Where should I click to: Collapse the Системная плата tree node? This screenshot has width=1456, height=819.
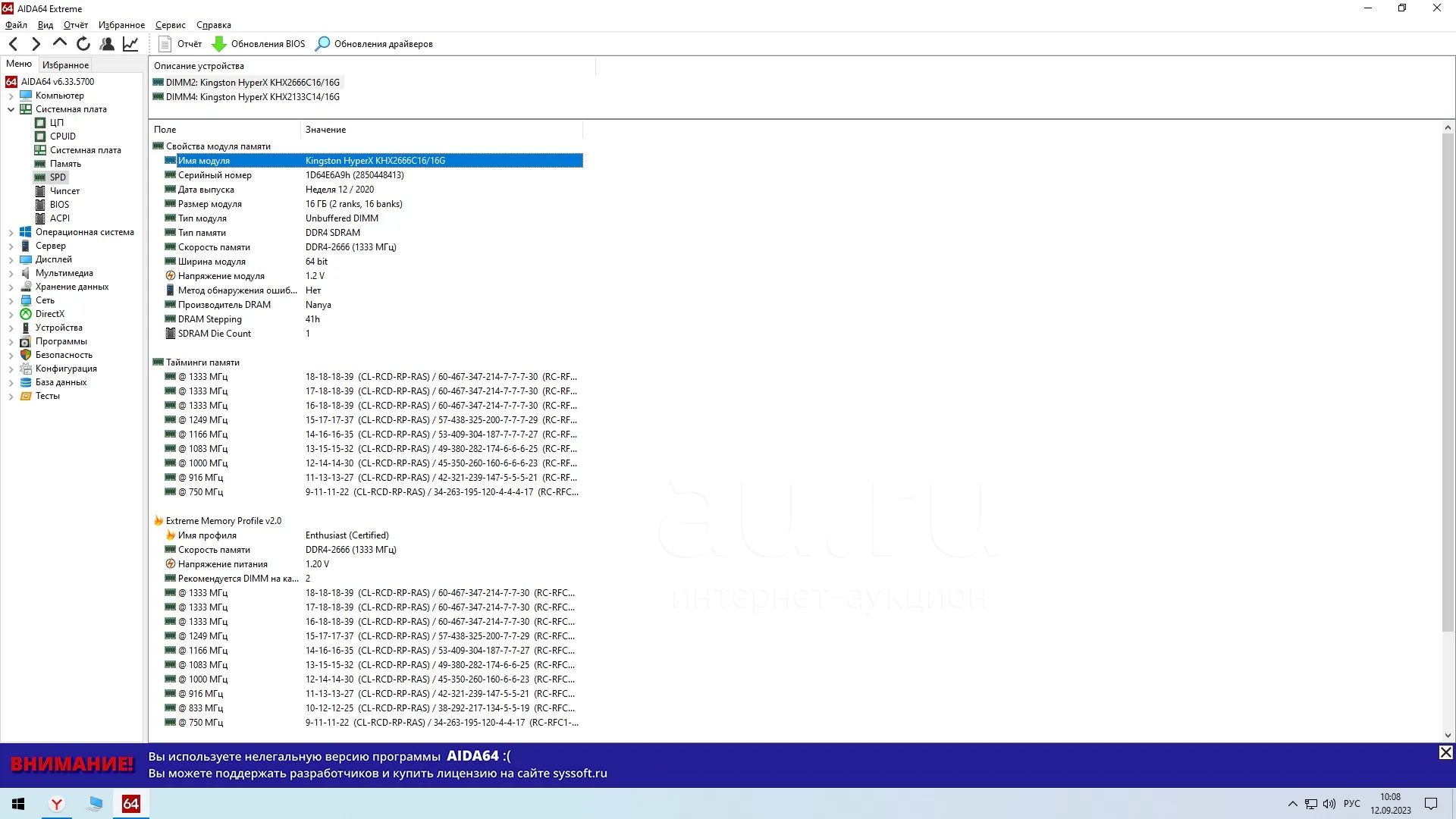(x=11, y=109)
